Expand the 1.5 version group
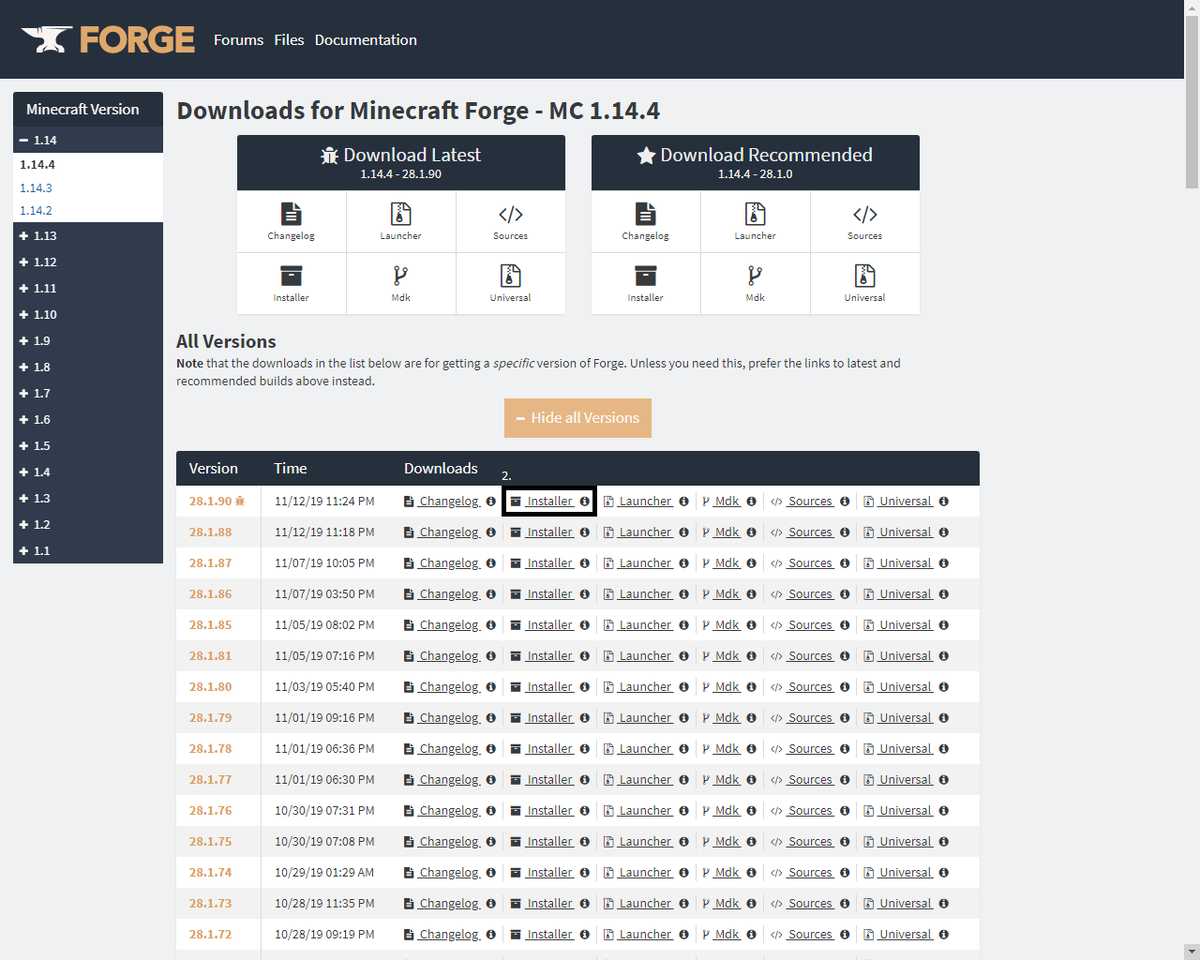 pos(88,446)
